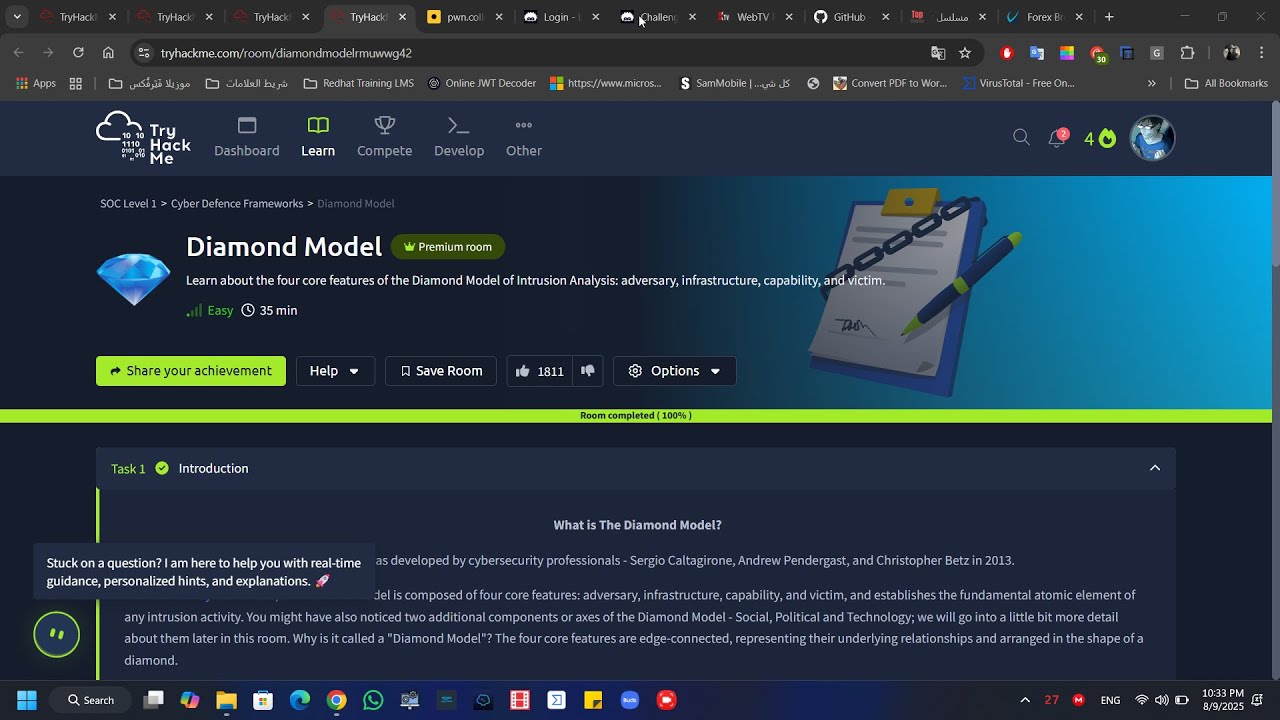Image resolution: width=1280 pixels, height=720 pixels.
Task: Open All Bookmarks folder
Action: [1226, 83]
